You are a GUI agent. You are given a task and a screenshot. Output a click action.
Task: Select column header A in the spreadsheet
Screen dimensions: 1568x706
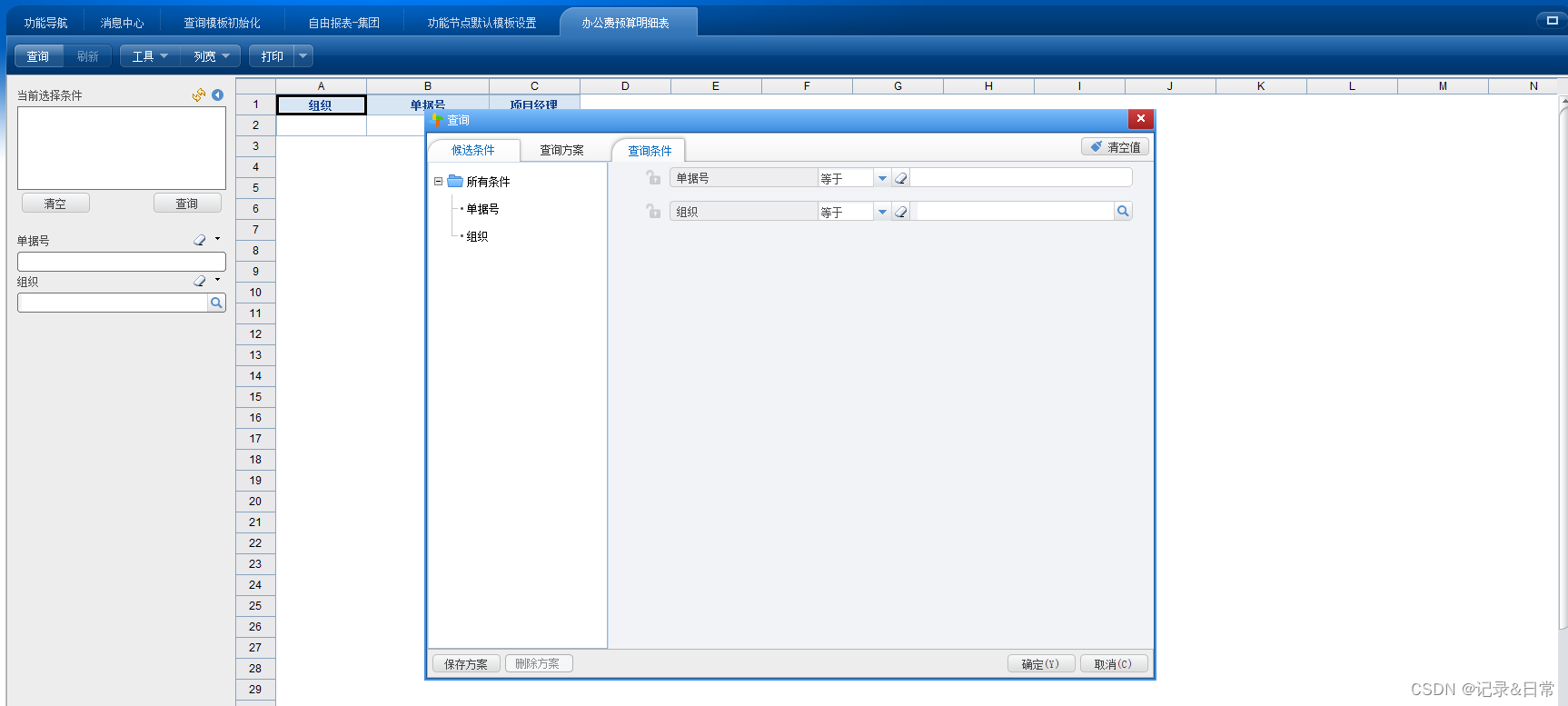322,86
